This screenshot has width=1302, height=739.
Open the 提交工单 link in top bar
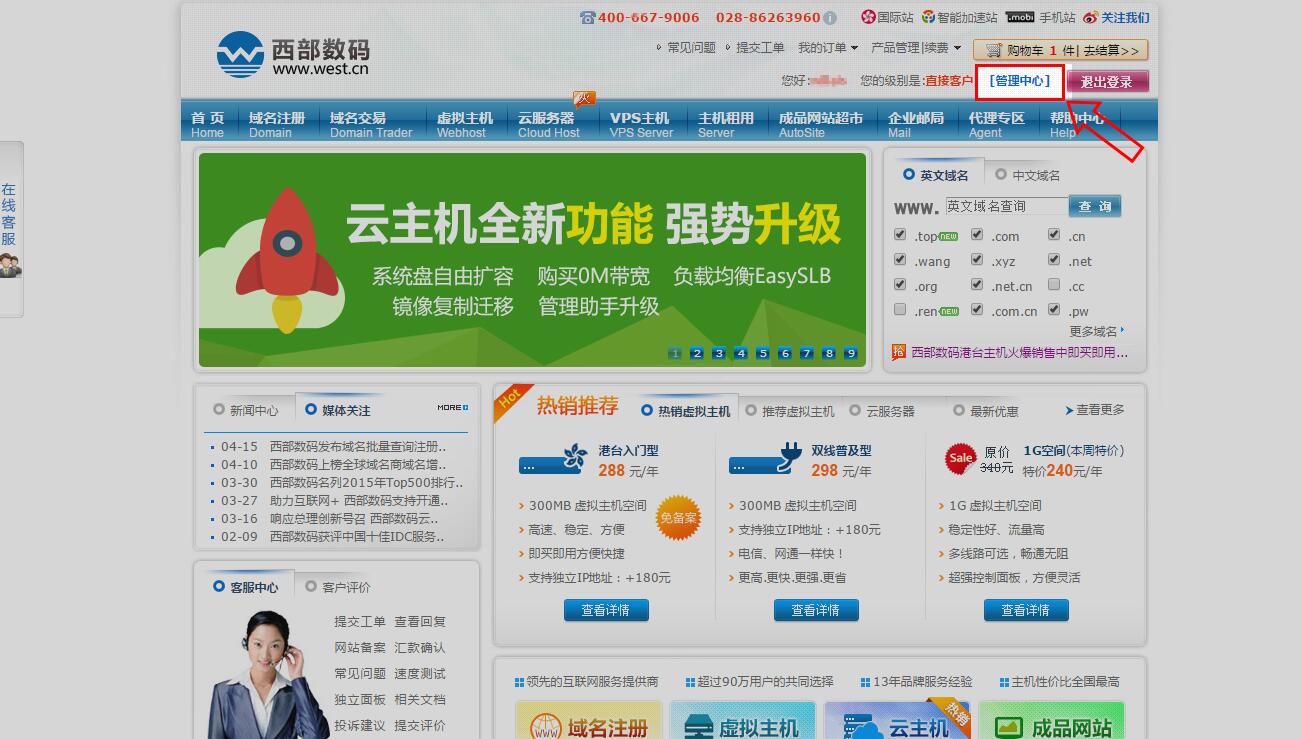point(760,47)
